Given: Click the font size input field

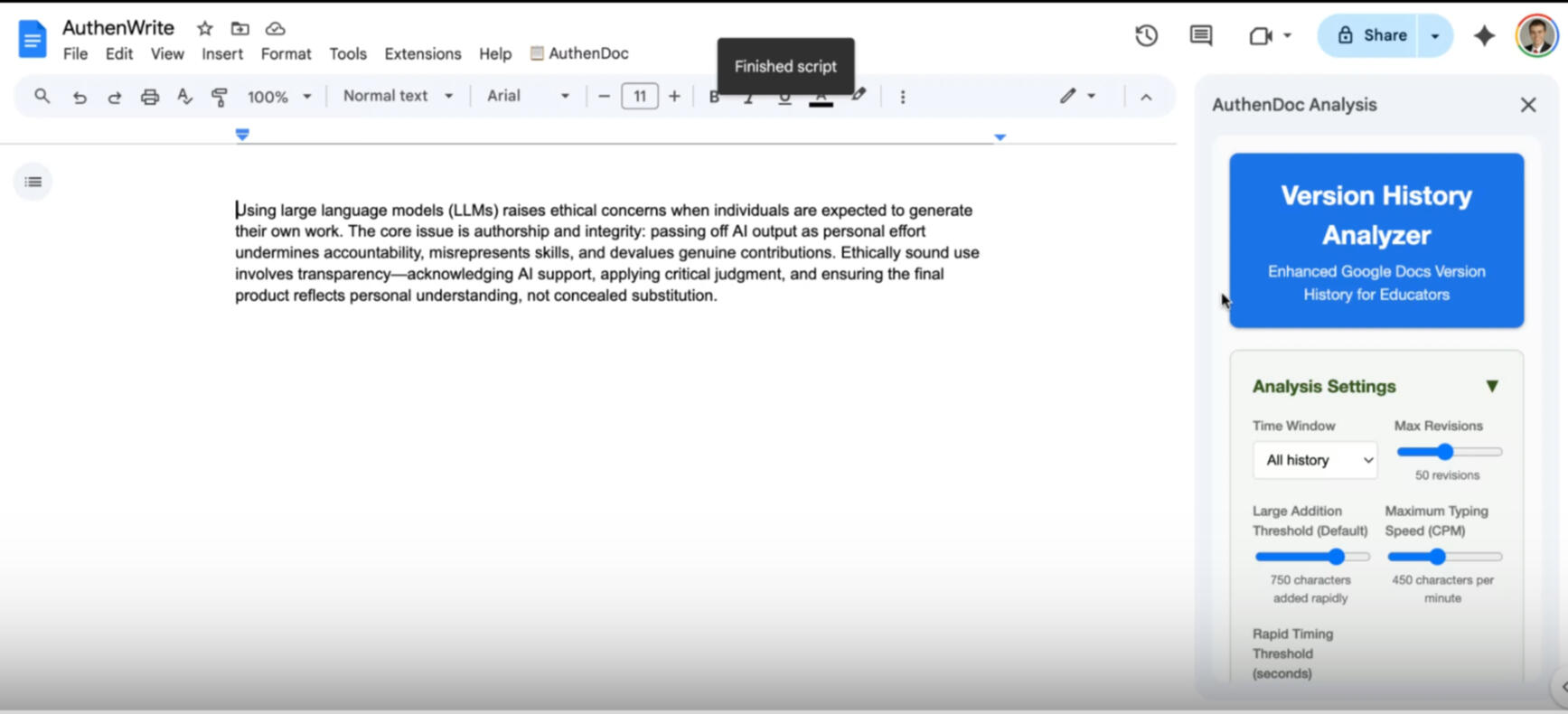Looking at the screenshot, I should point(640,96).
